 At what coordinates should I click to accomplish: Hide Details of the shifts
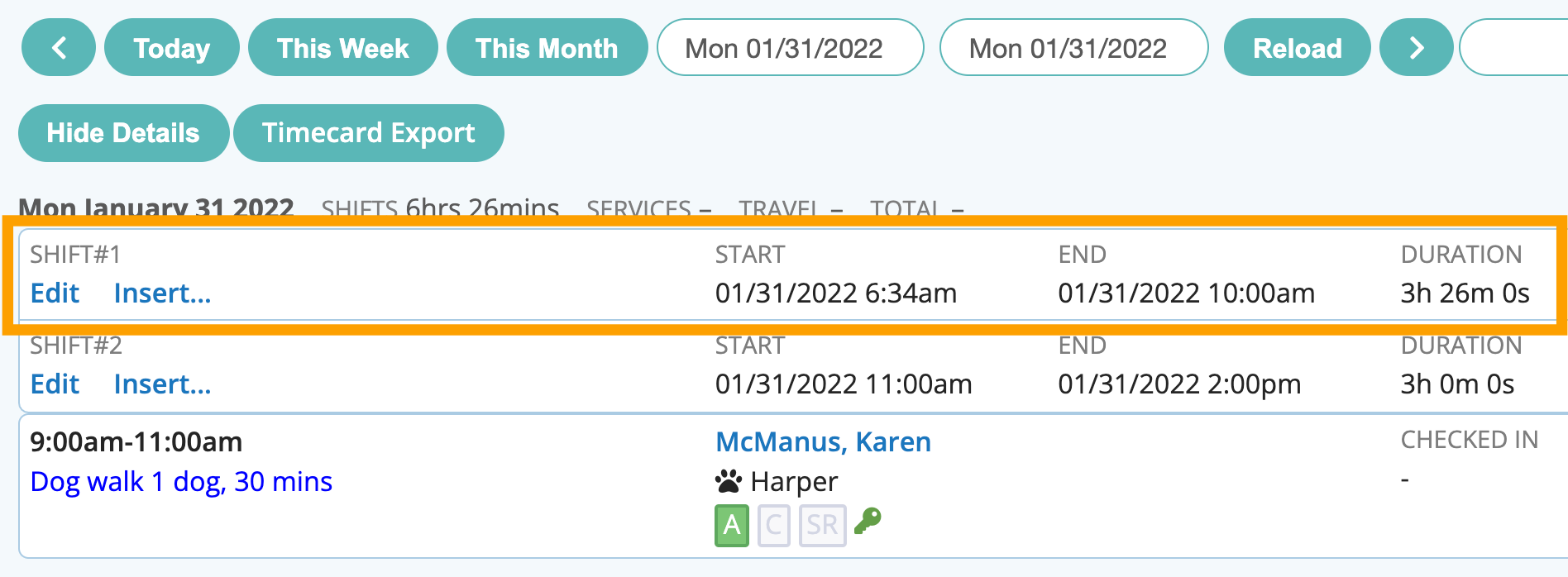click(123, 133)
